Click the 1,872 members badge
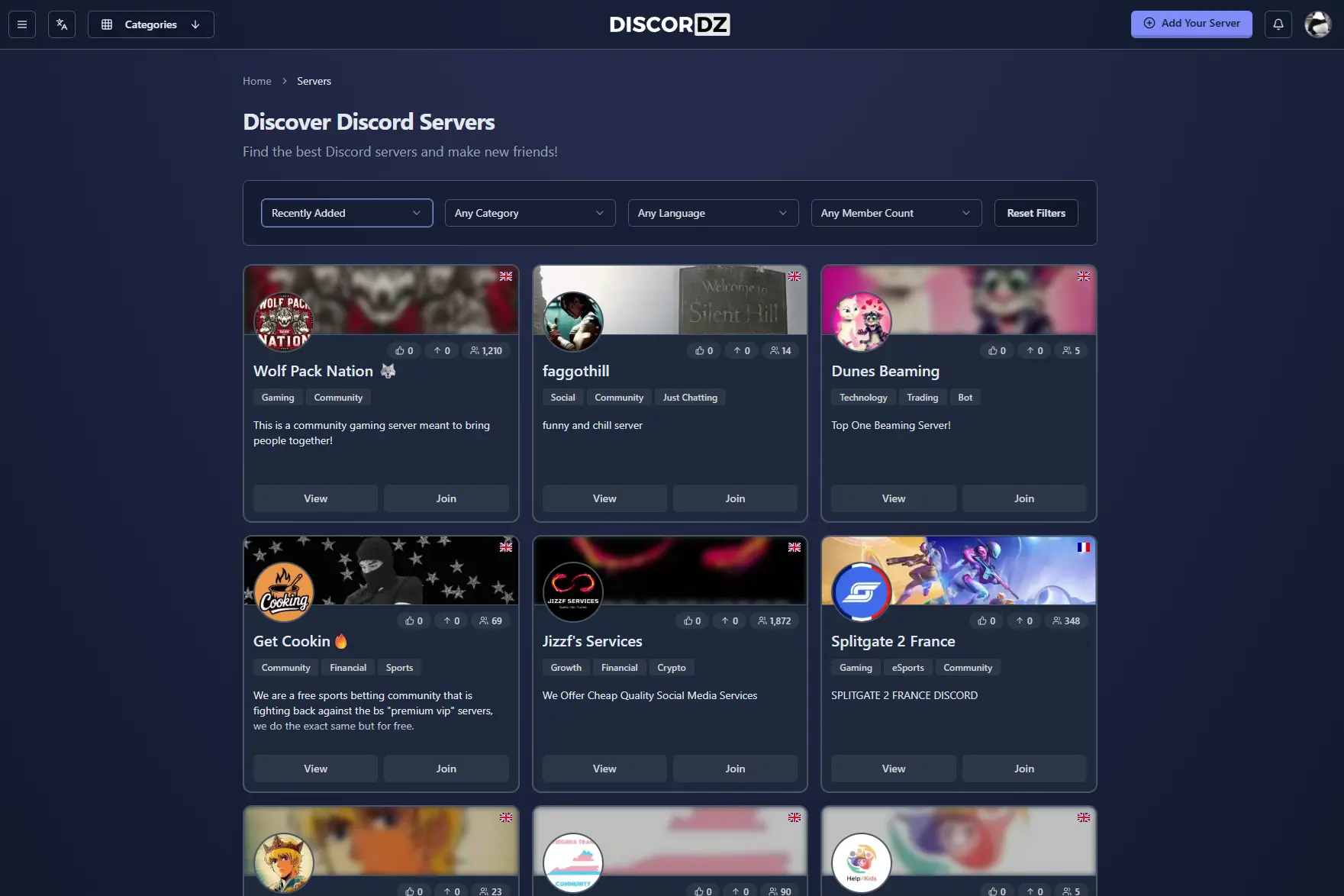Screen dimensions: 1344x896 click(774, 620)
